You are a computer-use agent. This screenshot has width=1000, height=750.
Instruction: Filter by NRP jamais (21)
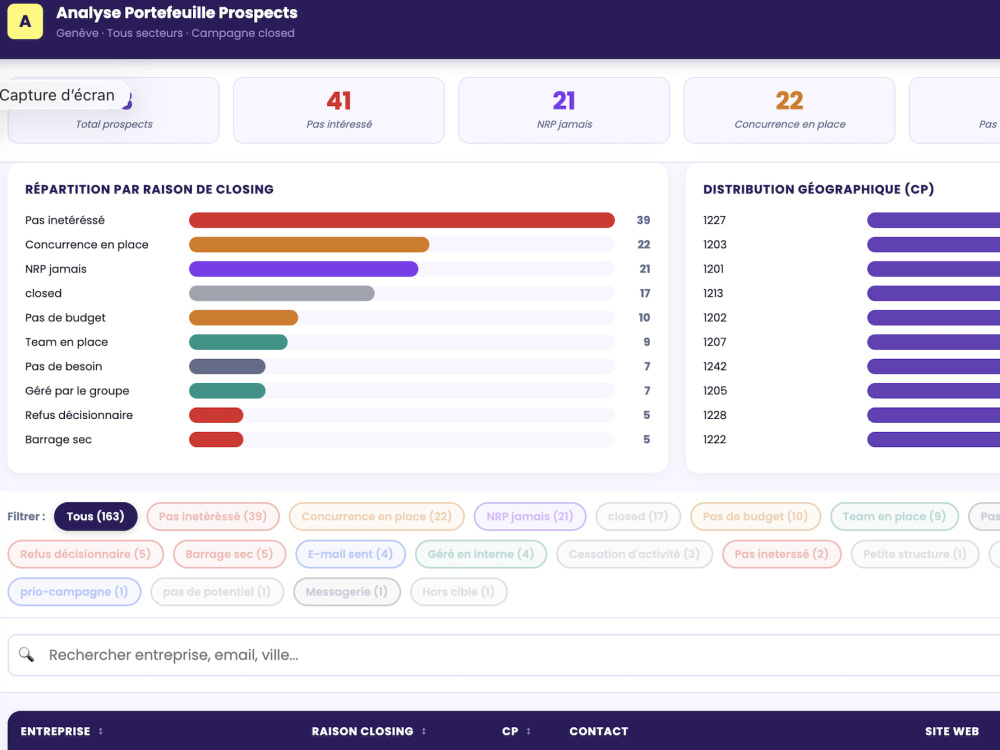click(530, 517)
